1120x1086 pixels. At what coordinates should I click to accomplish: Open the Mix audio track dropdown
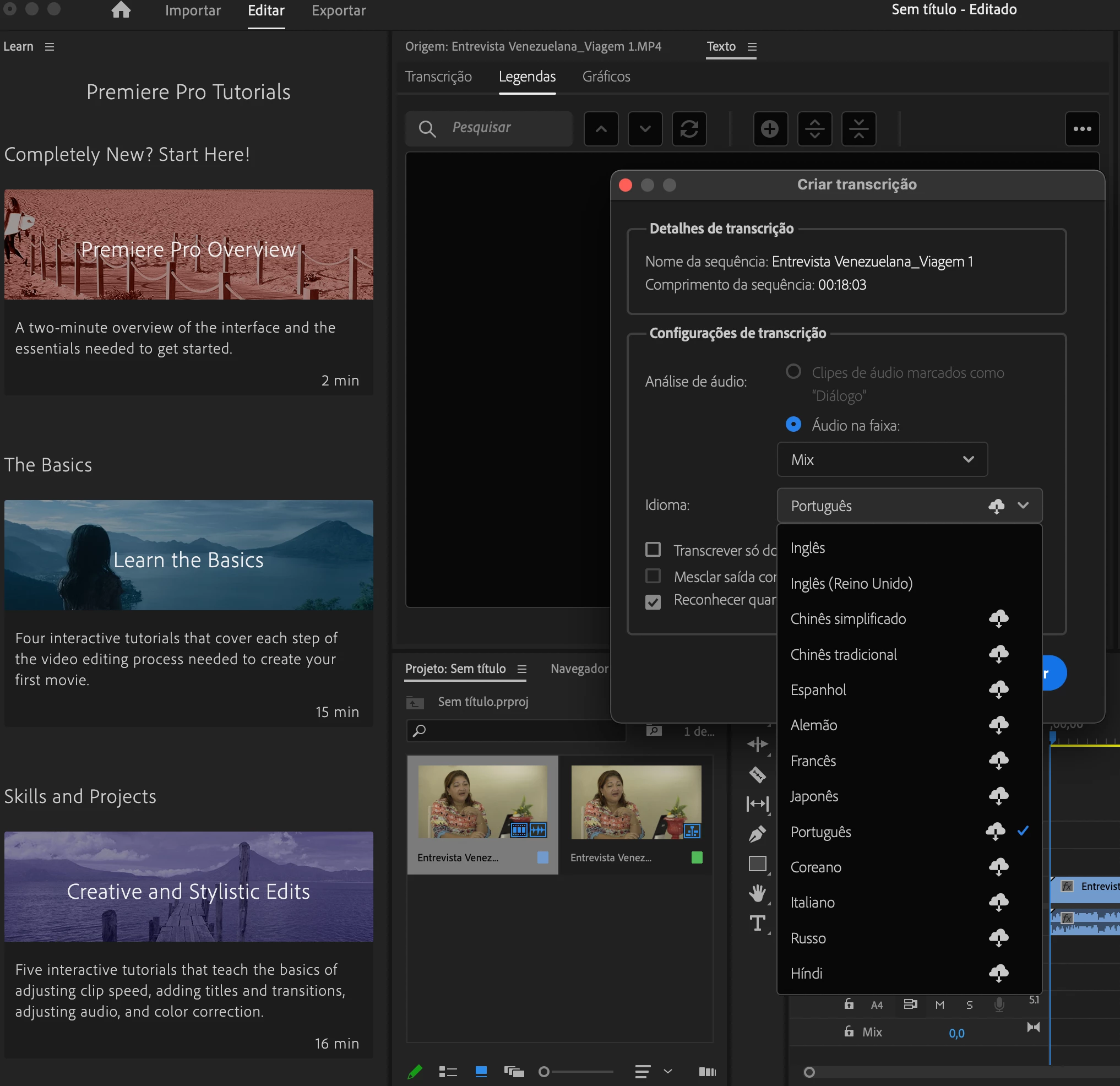[x=882, y=459]
